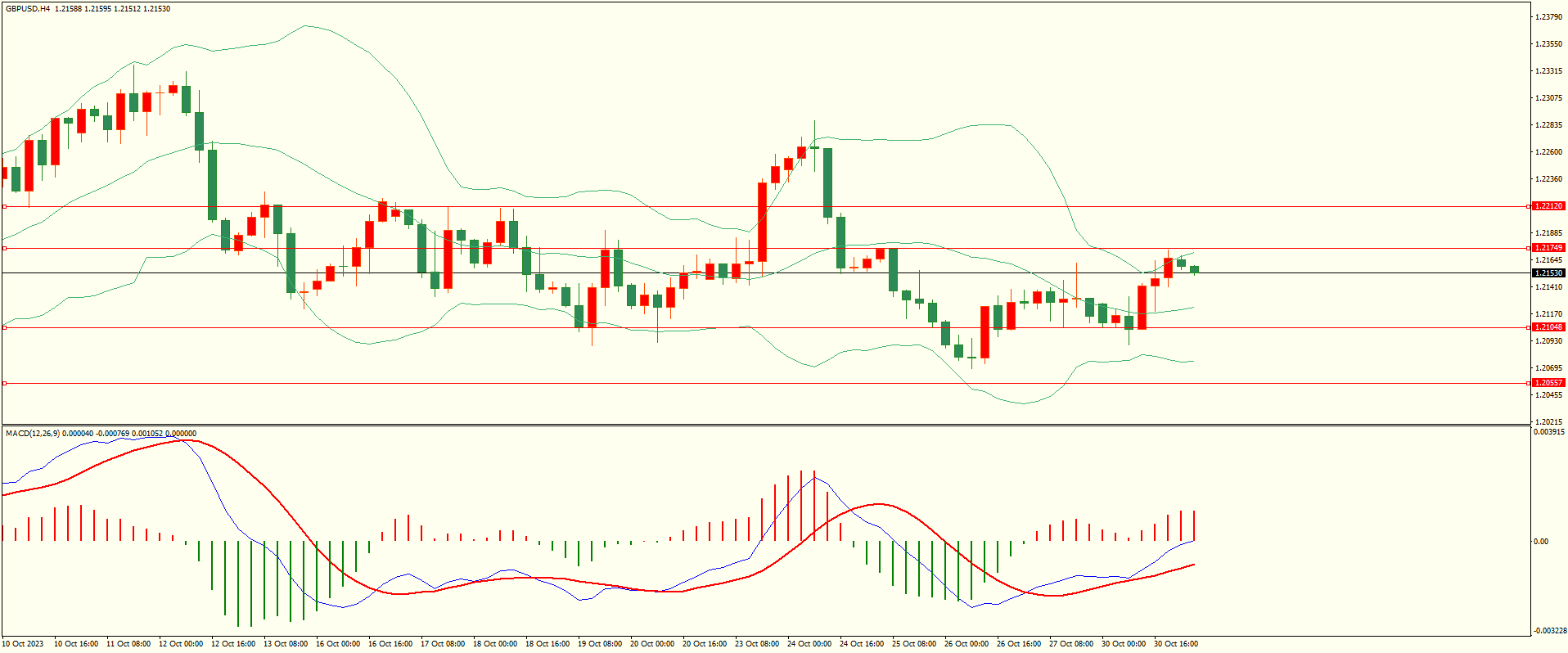Click the 1.23315 price axis label
Viewport: 1568px width, 653px height.
1548,71
